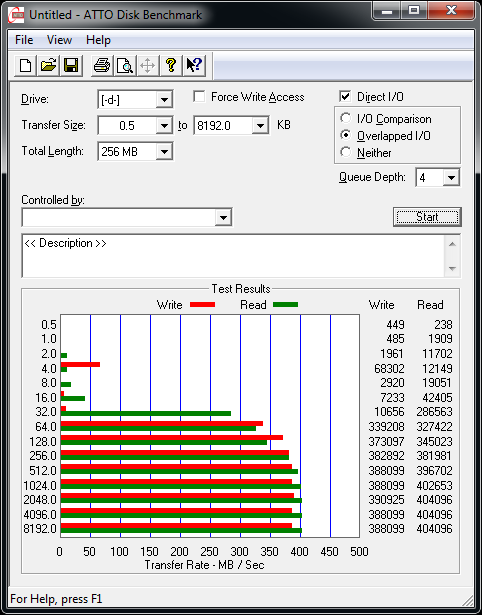Viewport: 482px width, 615px height.
Task: Save results with the floppy disk icon
Action: point(71,65)
